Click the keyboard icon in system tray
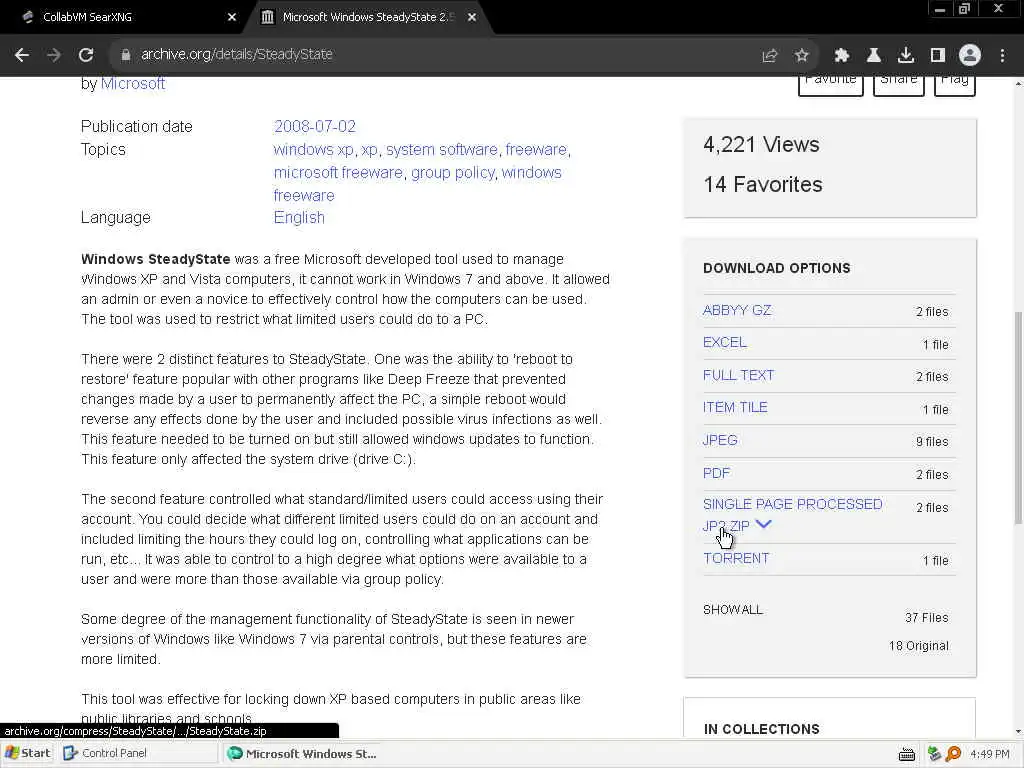Viewport: 1024px width, 768px height. pyautogui.click(x=906, y=754)
